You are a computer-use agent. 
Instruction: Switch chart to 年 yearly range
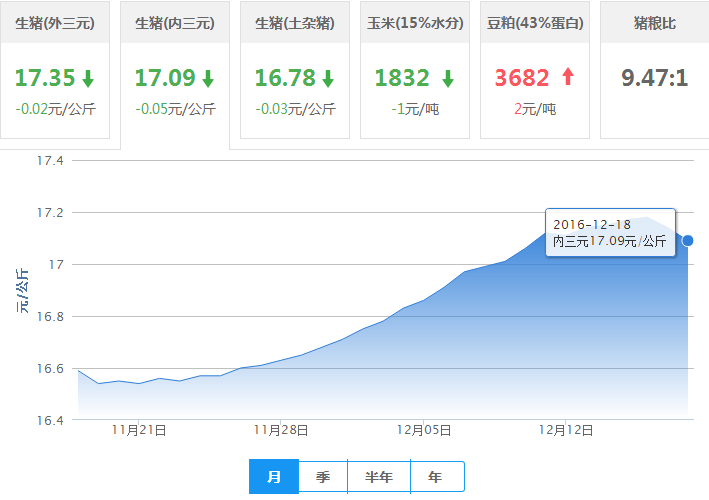point(436,477)
